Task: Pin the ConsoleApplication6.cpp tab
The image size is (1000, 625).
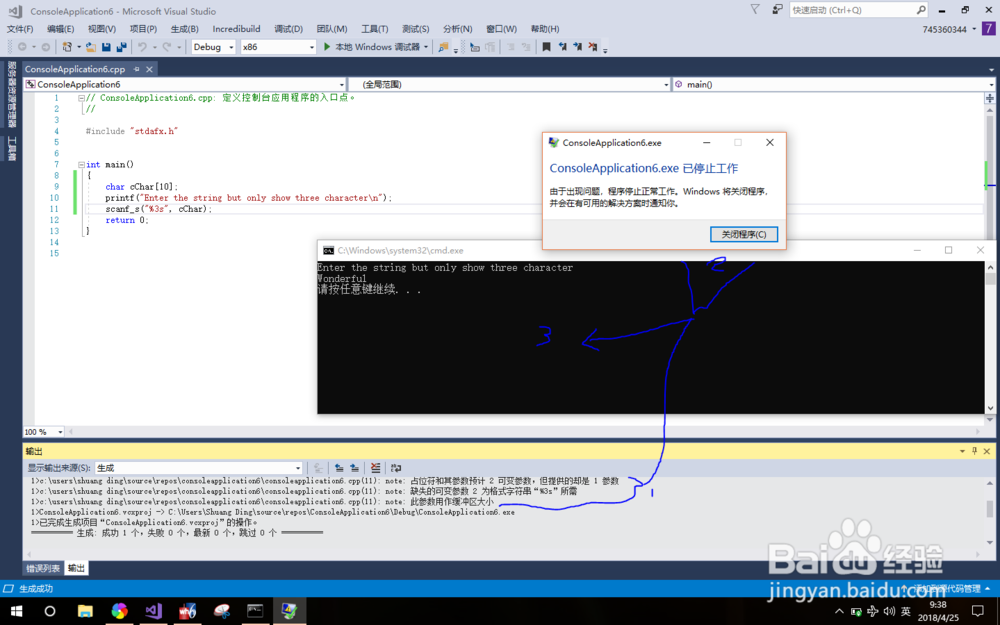Action: 136,69
